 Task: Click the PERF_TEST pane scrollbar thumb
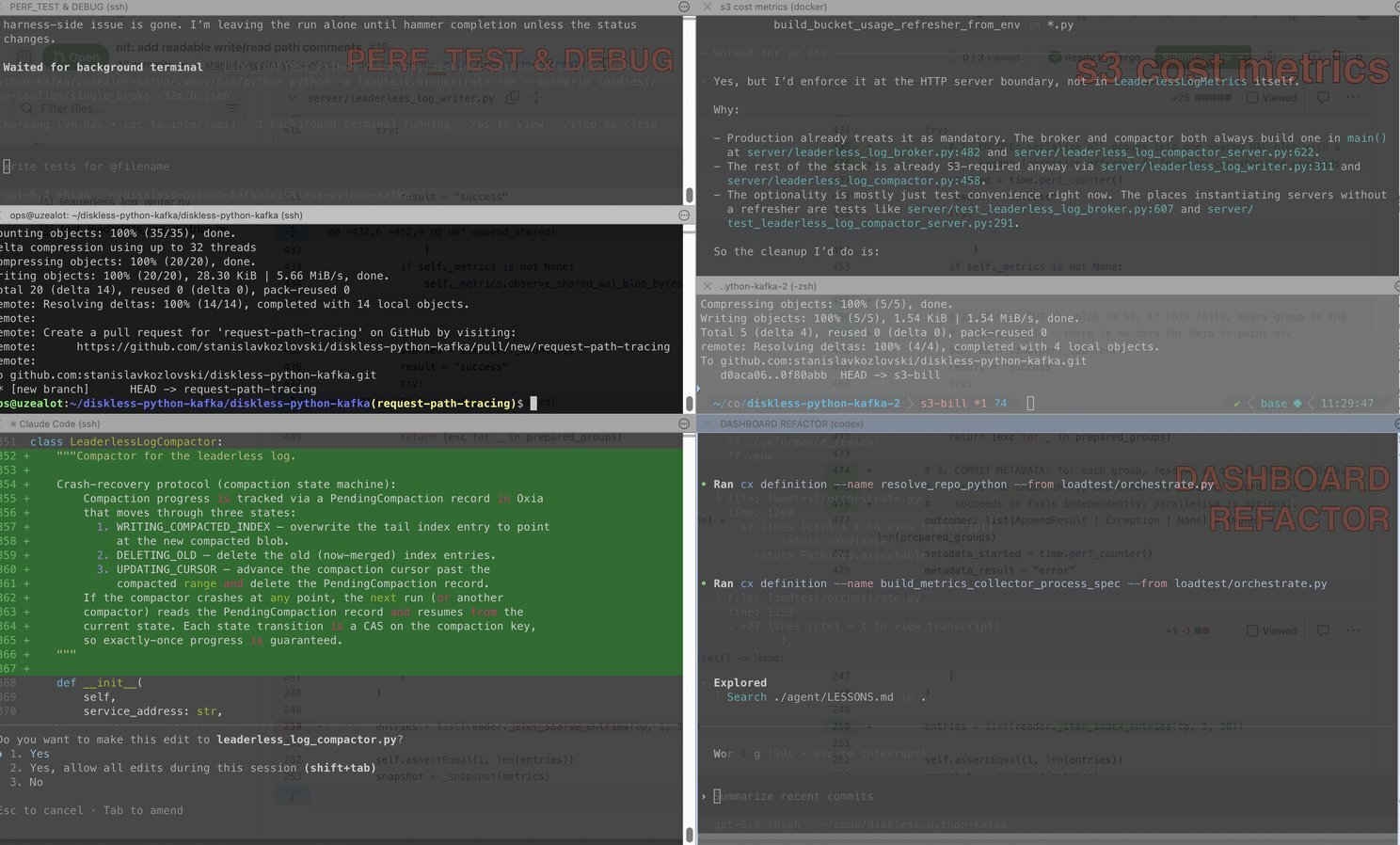click(689, 195)
